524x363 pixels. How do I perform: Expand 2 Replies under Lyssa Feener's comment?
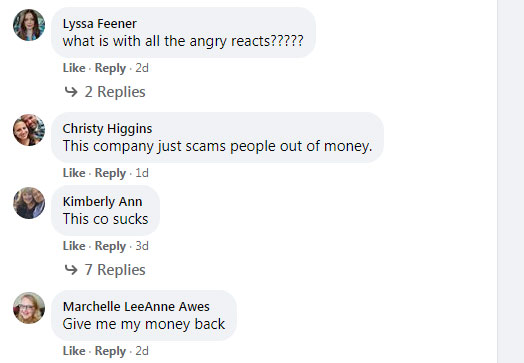tap(115, 92)
